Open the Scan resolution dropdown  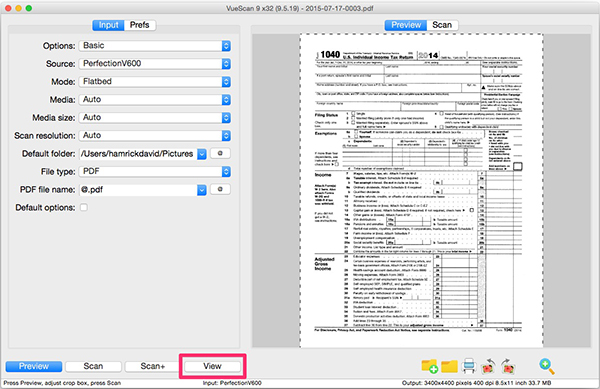(x=155, y=135)
